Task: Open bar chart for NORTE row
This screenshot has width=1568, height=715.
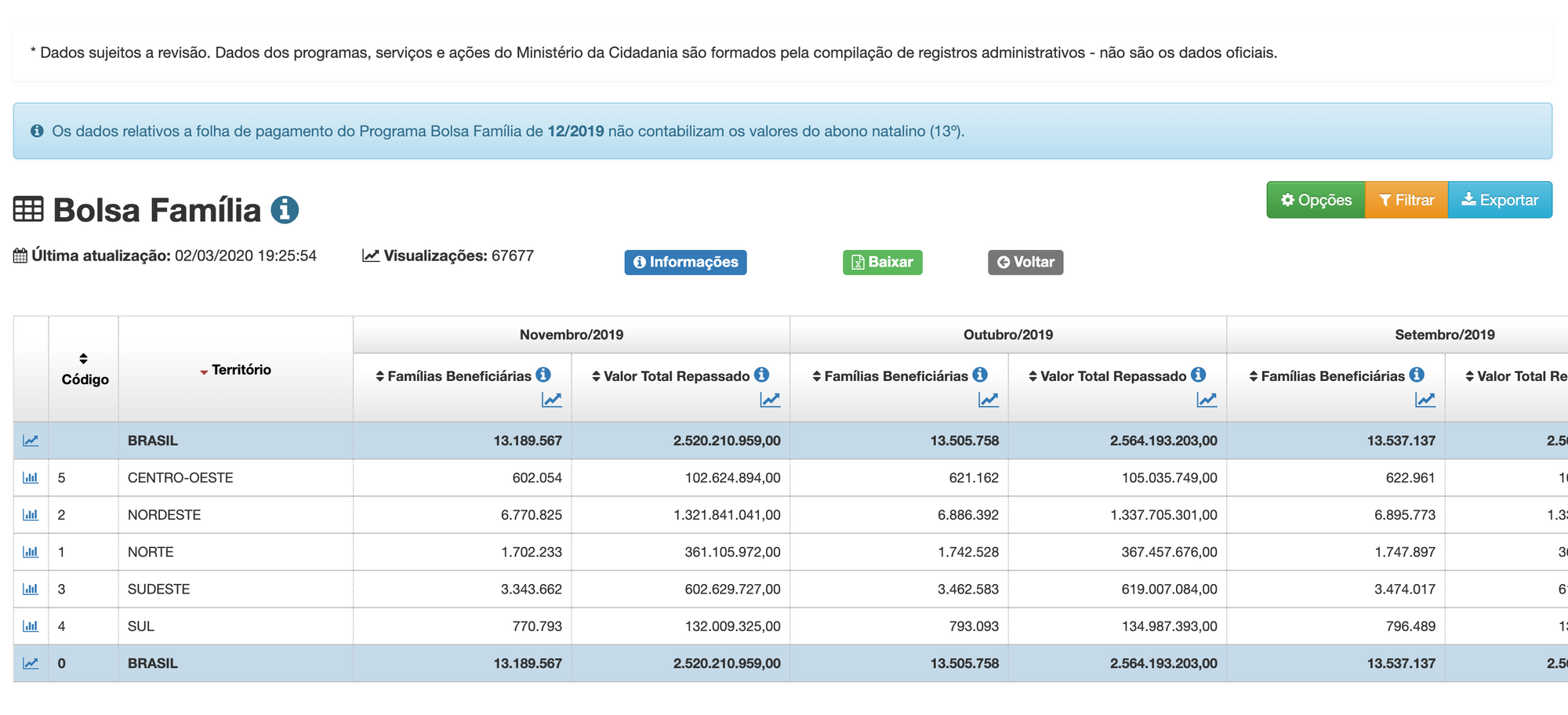Action: point(31,552)
